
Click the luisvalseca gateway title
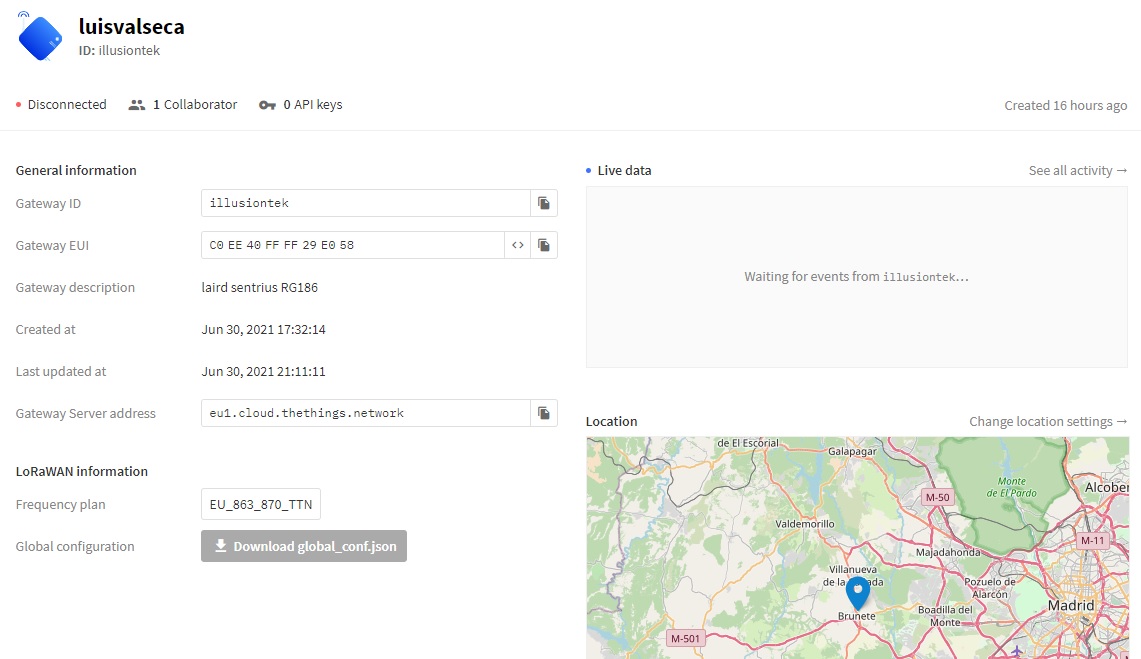coord(132,27)
